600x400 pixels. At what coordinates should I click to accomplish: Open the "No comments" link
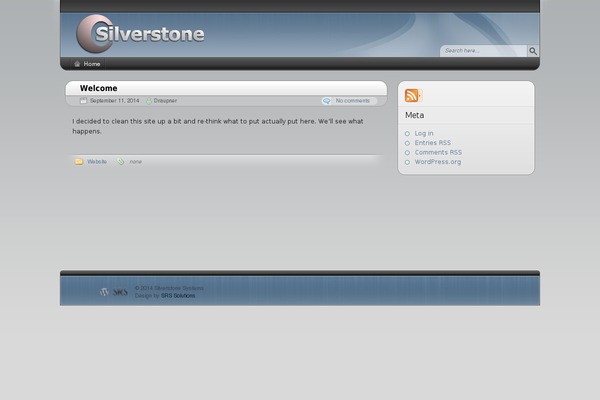pyautogui.click(x=353, y=101)
